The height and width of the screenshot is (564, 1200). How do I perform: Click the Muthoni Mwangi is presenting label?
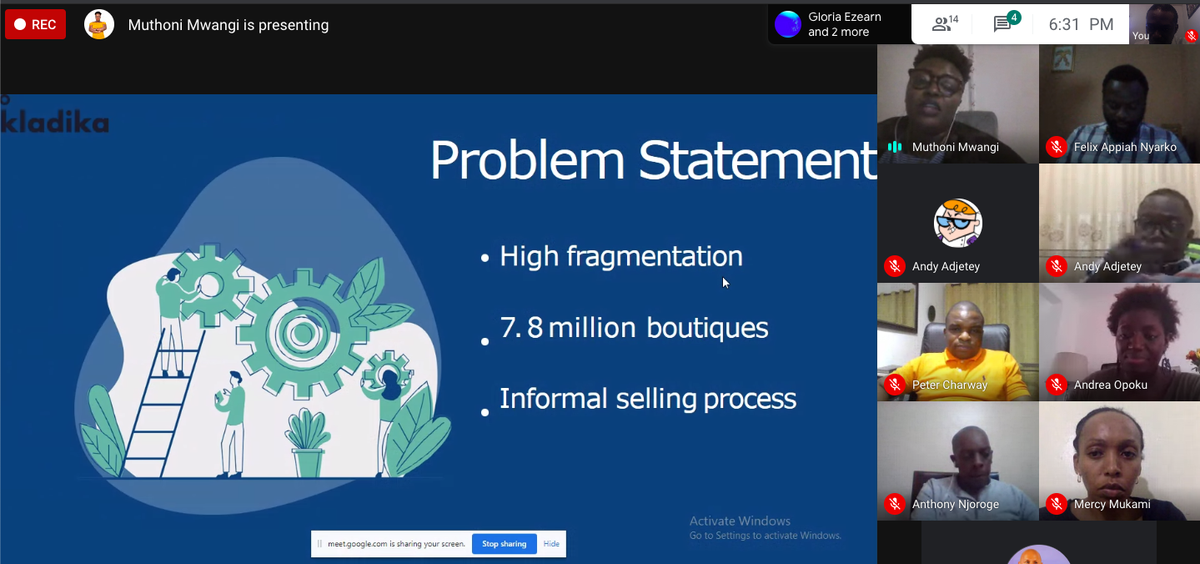tap(228, 25)
